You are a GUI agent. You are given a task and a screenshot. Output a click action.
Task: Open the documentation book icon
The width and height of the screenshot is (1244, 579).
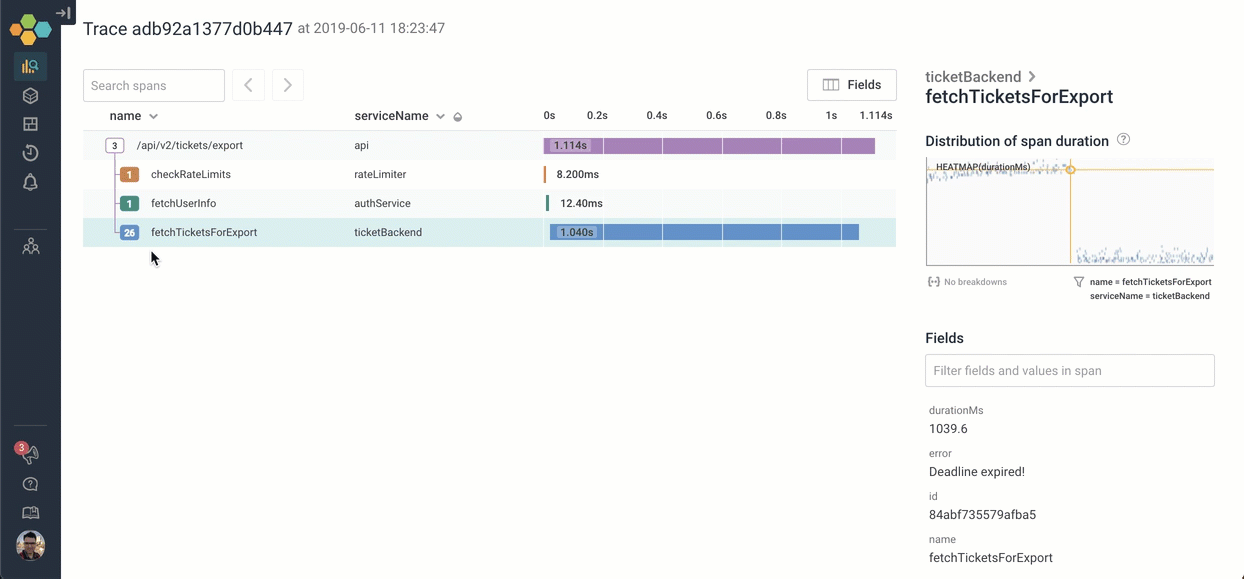[30, 513]
